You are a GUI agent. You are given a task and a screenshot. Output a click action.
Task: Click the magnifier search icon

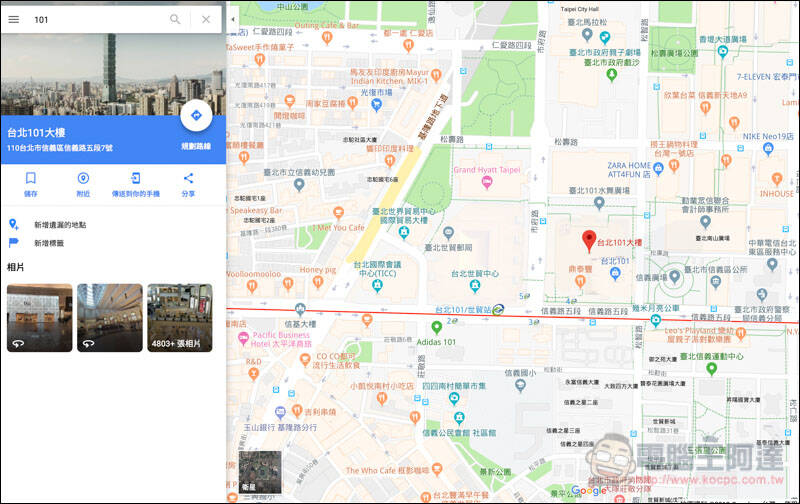pos(175,19)
